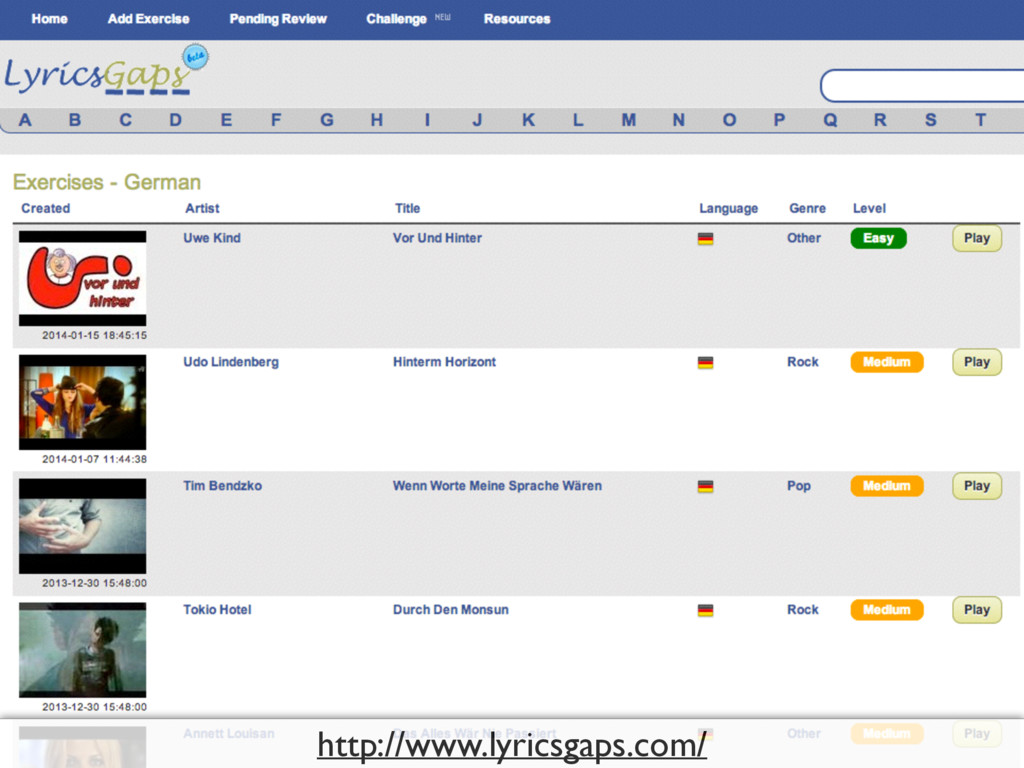Screen dimensions: 1024x768
Task: Open Add Exercise page
Action: (148, 19)
